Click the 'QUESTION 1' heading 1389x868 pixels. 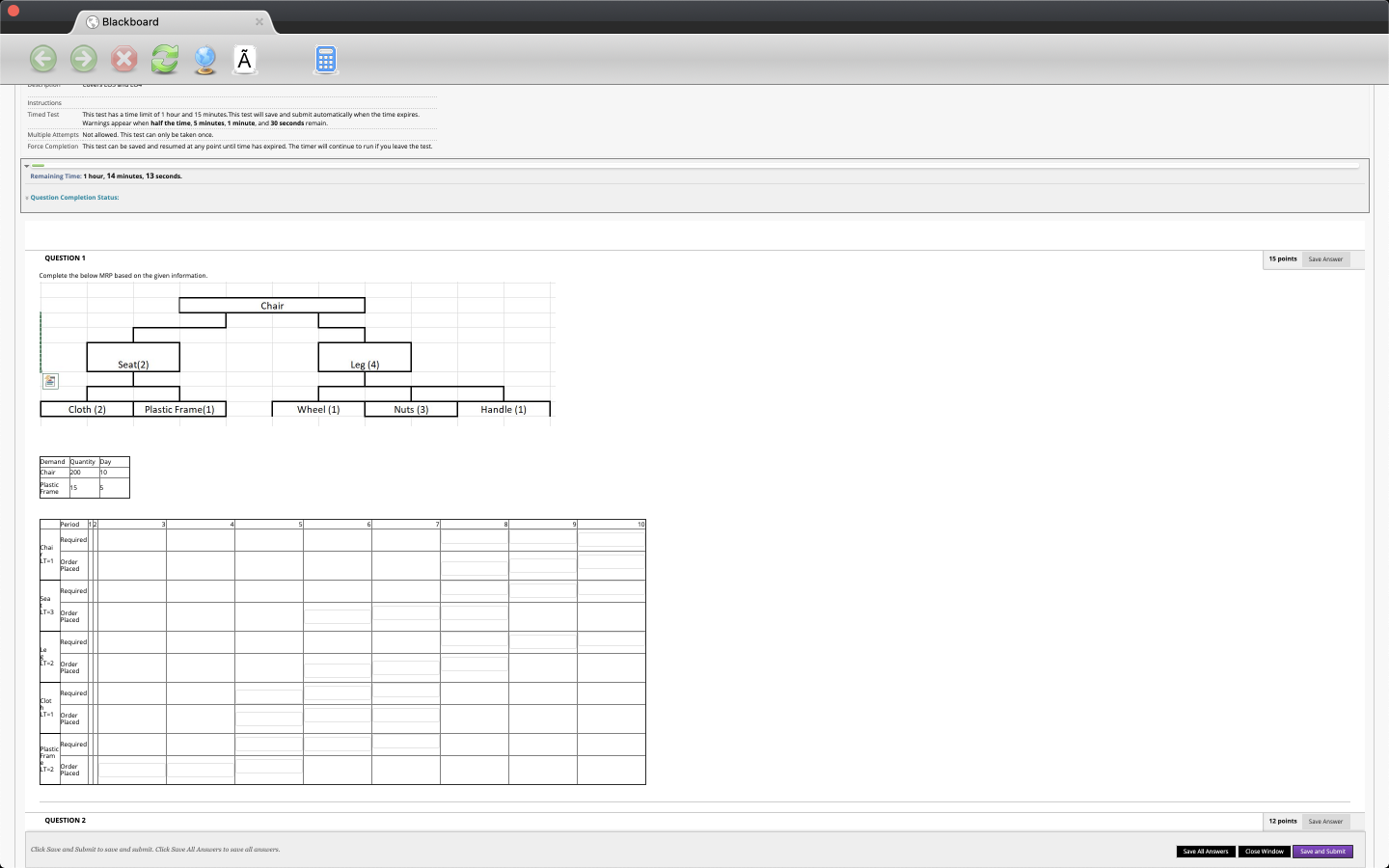[65, 258]
